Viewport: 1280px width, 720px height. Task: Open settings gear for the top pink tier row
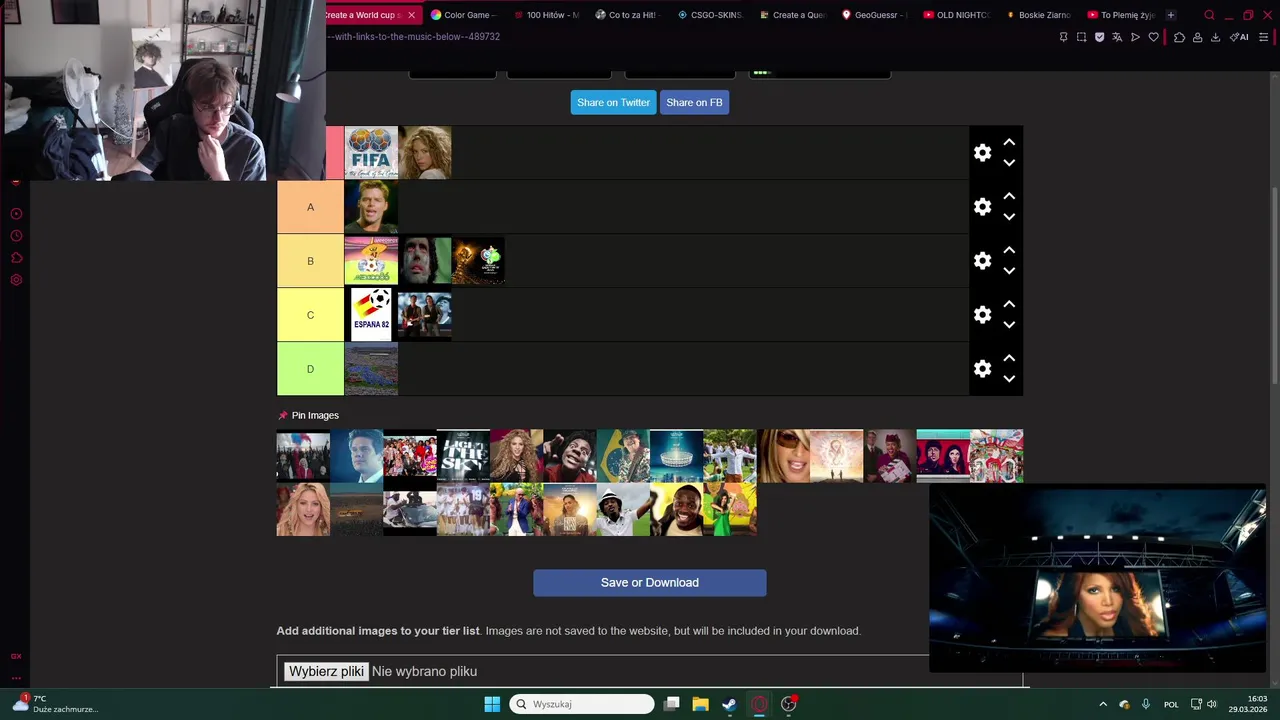[982, 153]
